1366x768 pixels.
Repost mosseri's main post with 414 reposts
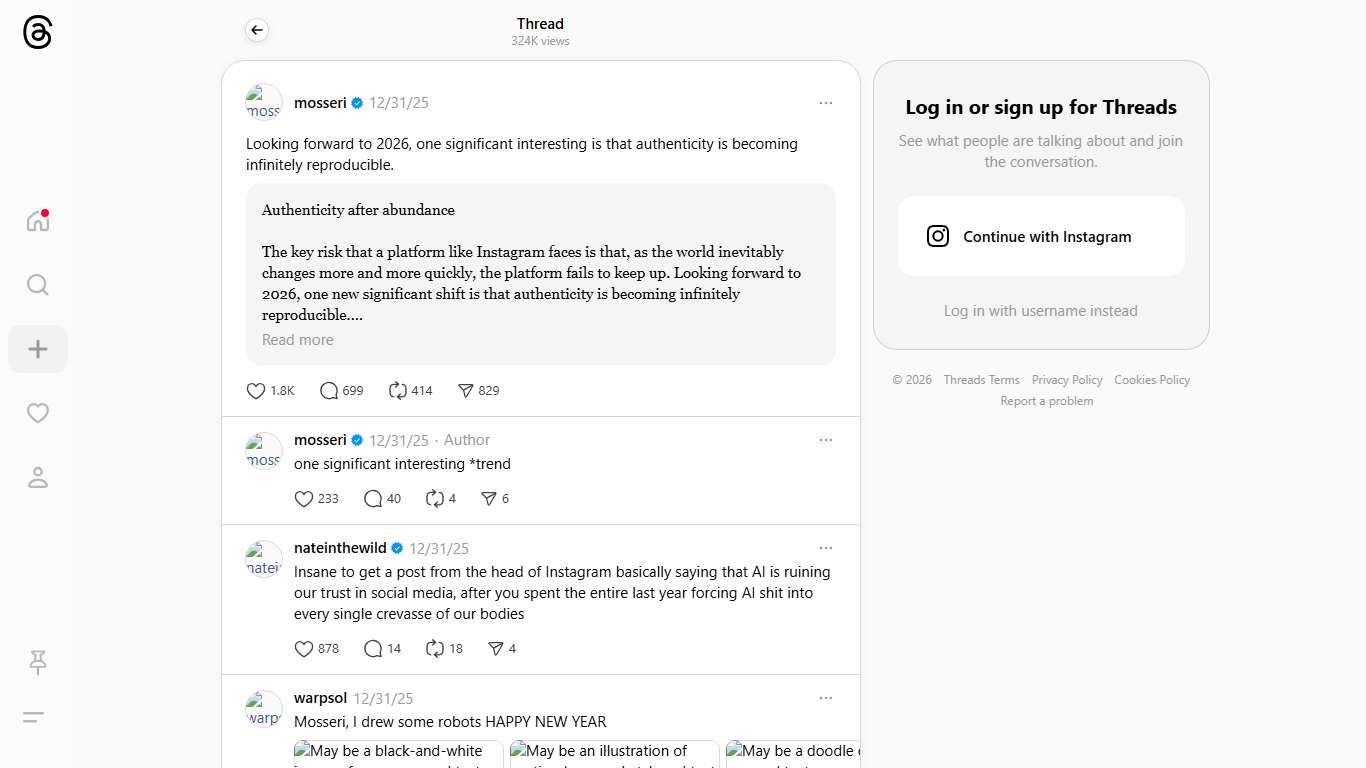click(x=398, y=391)
